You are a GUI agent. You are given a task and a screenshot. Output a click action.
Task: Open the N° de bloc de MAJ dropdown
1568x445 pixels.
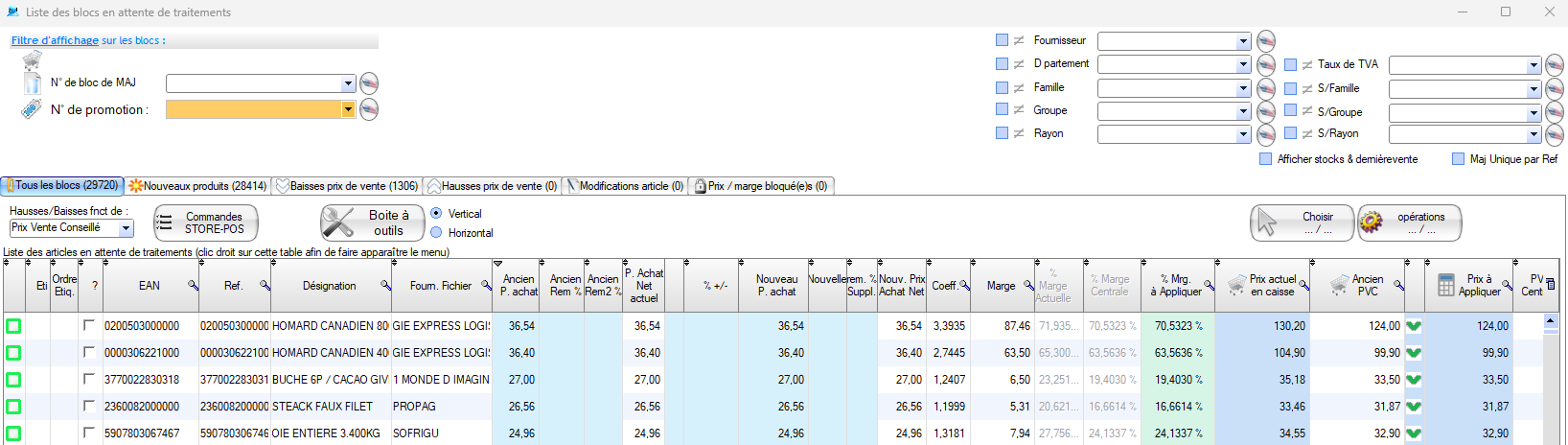[x=348, y=83]
